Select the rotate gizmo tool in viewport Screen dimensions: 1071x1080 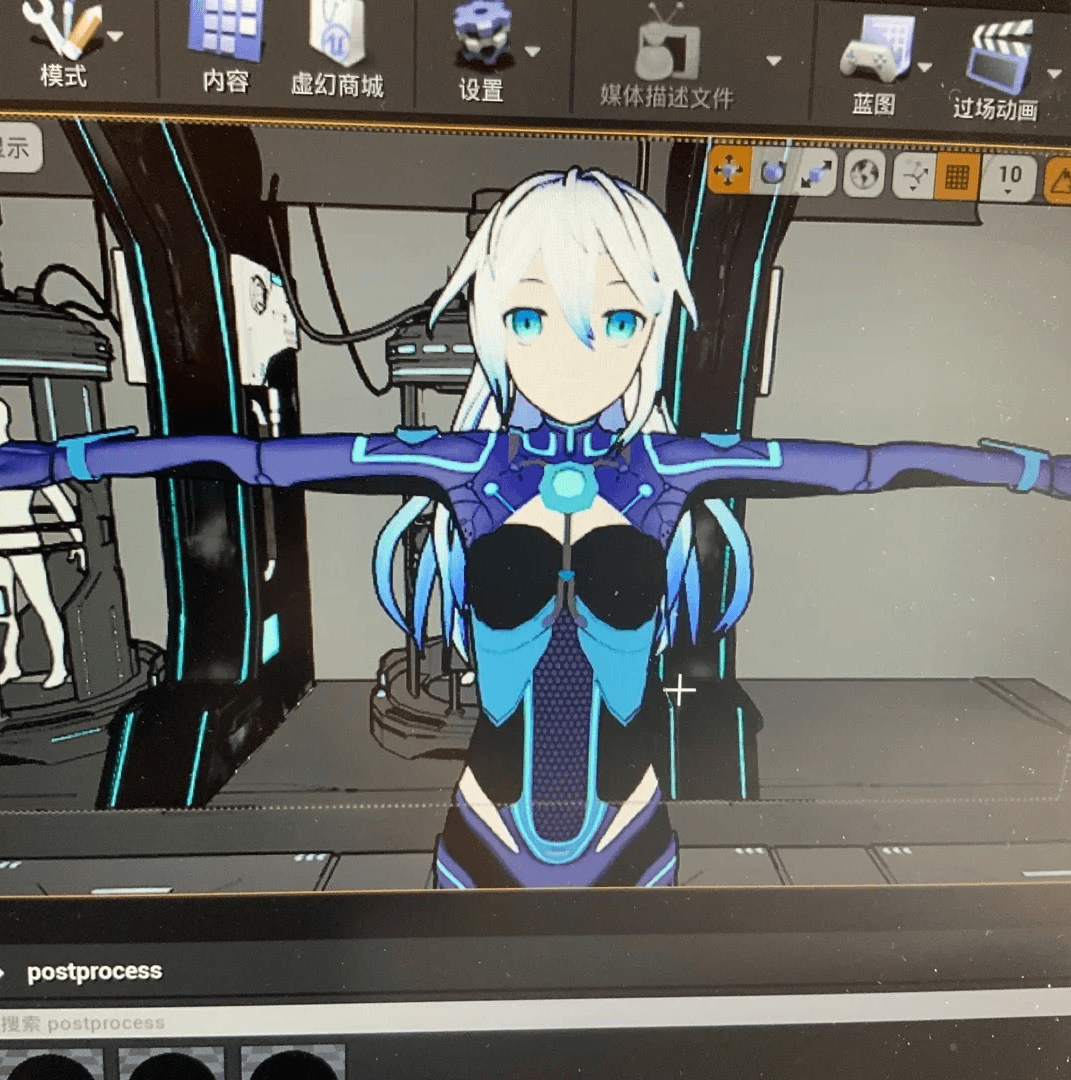pyautogui.click(x=773, y=172)
